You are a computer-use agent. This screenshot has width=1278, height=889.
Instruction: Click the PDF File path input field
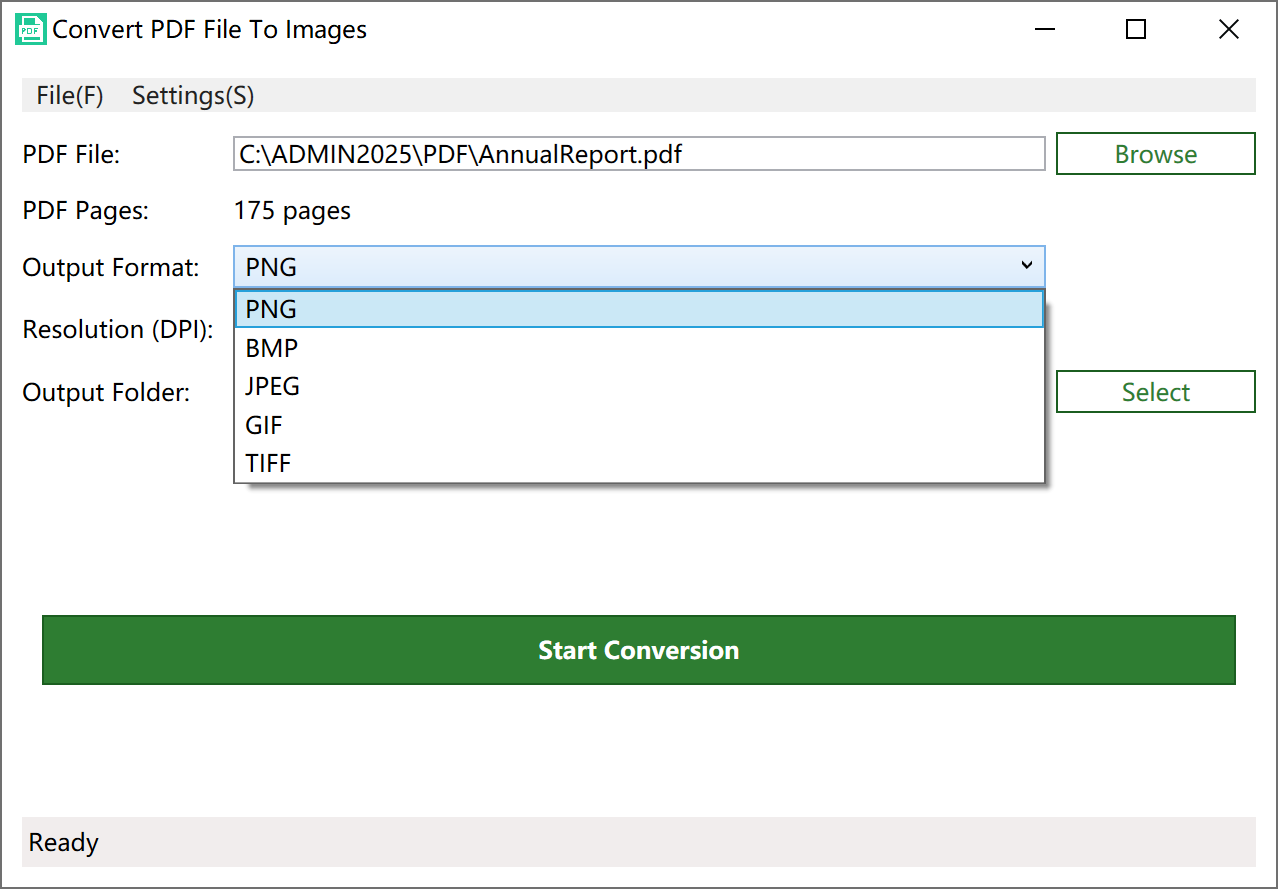coord(639,153)
